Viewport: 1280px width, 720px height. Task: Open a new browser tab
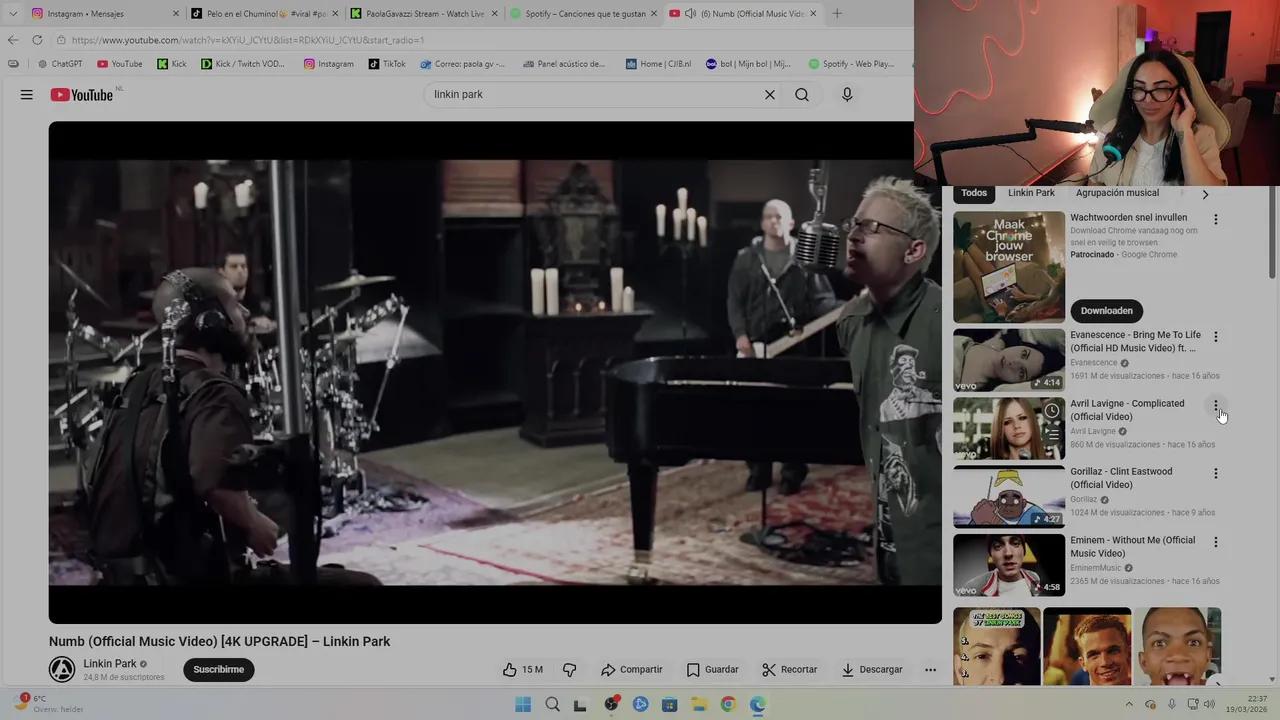(837, 14)
